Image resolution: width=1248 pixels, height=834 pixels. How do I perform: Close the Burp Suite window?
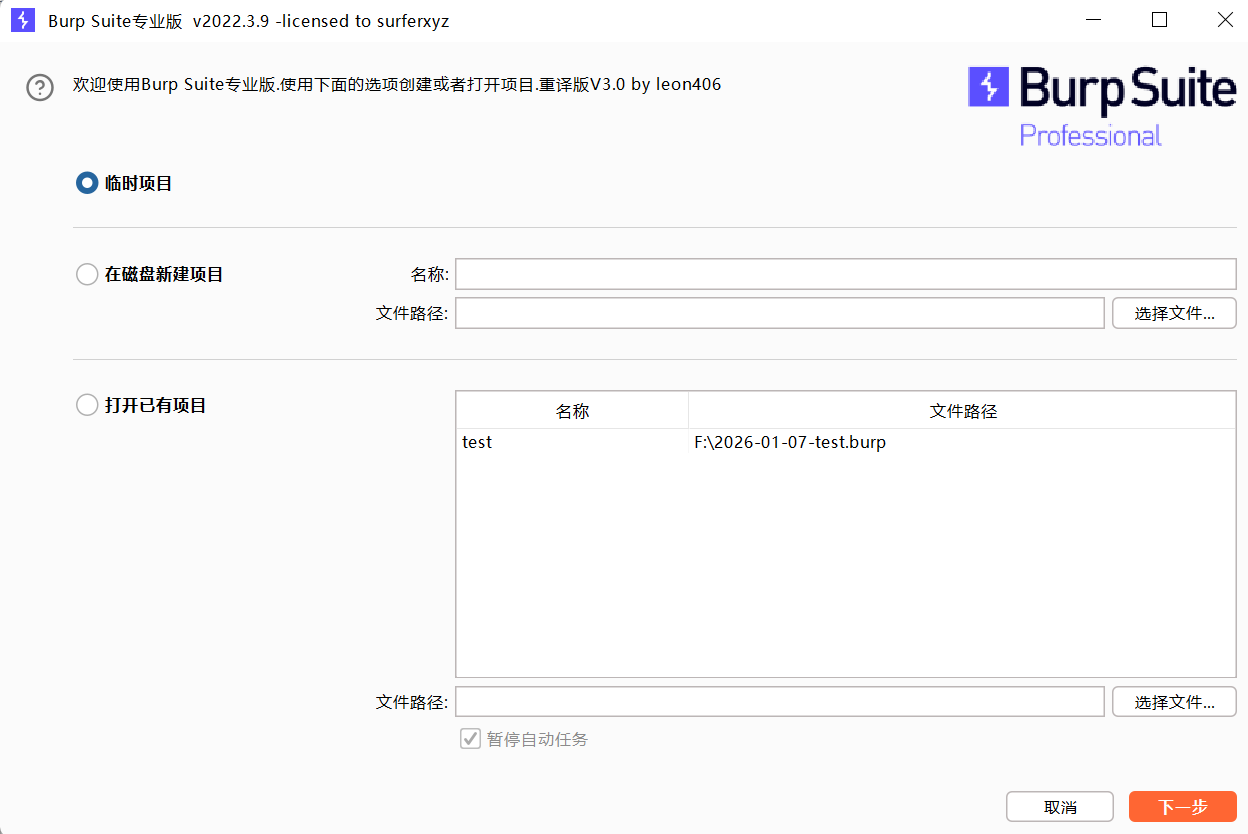point(1224,20)
